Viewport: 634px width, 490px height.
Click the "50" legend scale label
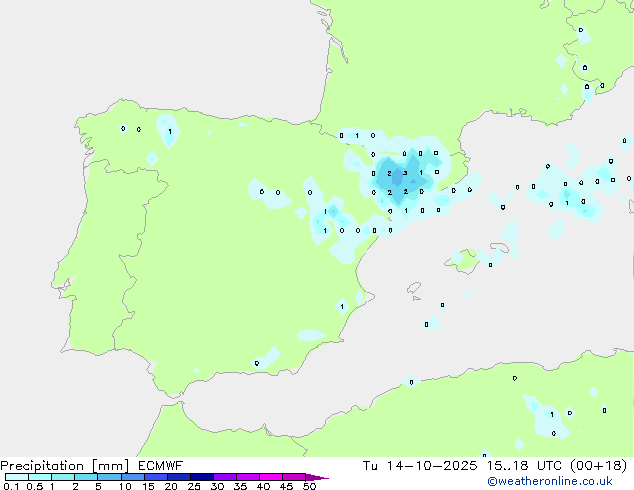[309, 486]
